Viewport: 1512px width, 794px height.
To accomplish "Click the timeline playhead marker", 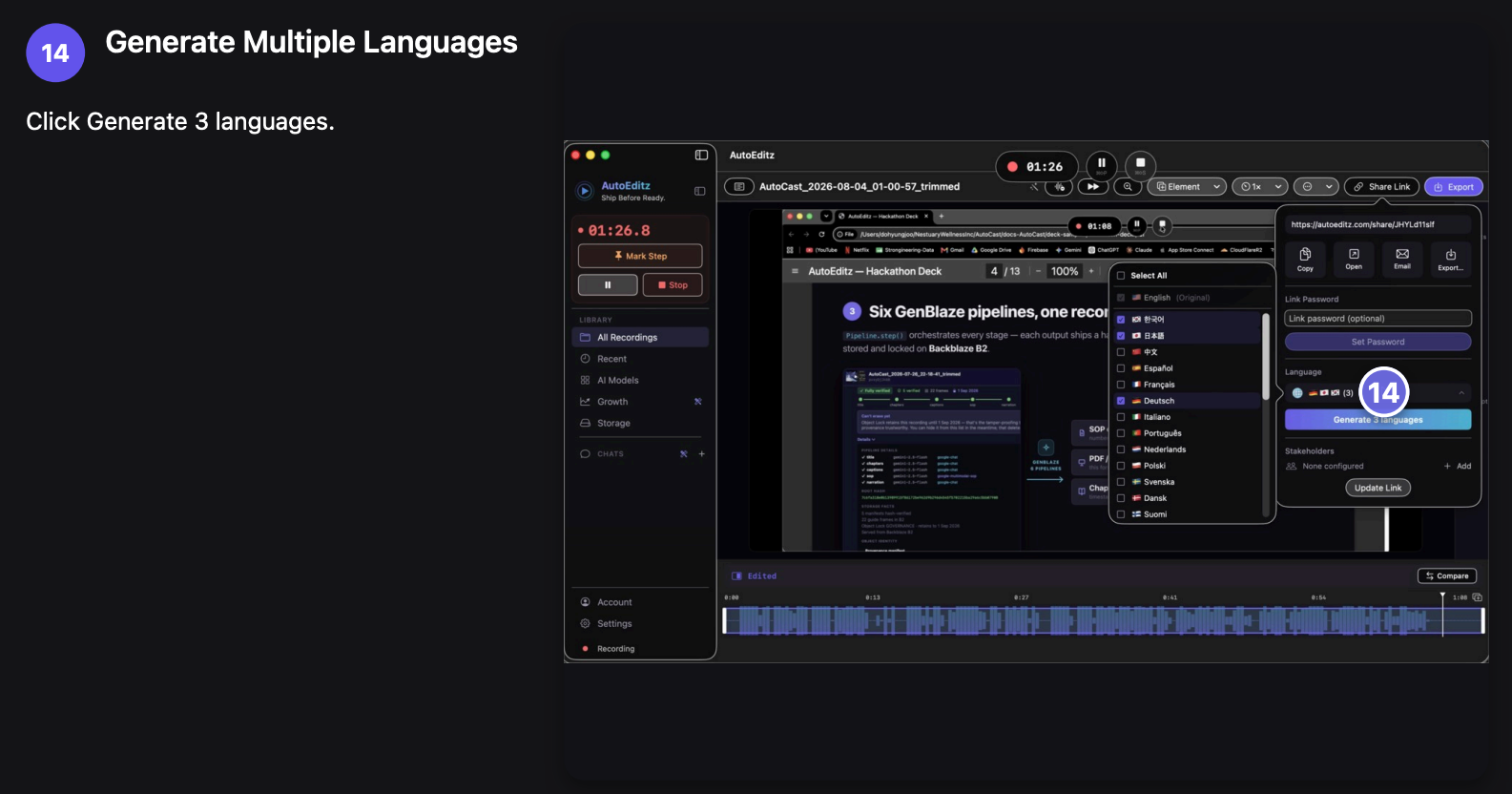I will pos(1442,596).
